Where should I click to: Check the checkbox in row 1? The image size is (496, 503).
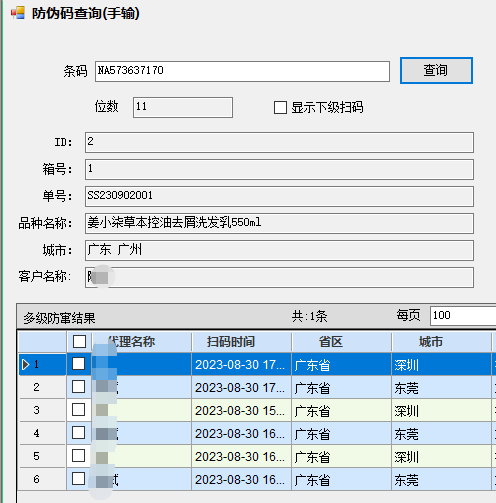tap(79, 364)
